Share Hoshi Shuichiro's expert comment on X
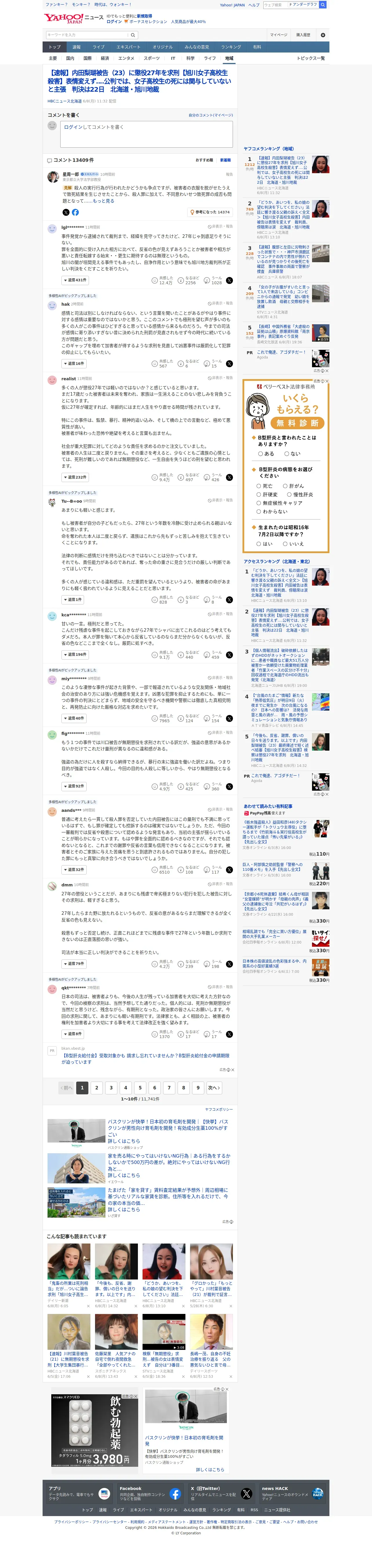 [66, 212]
